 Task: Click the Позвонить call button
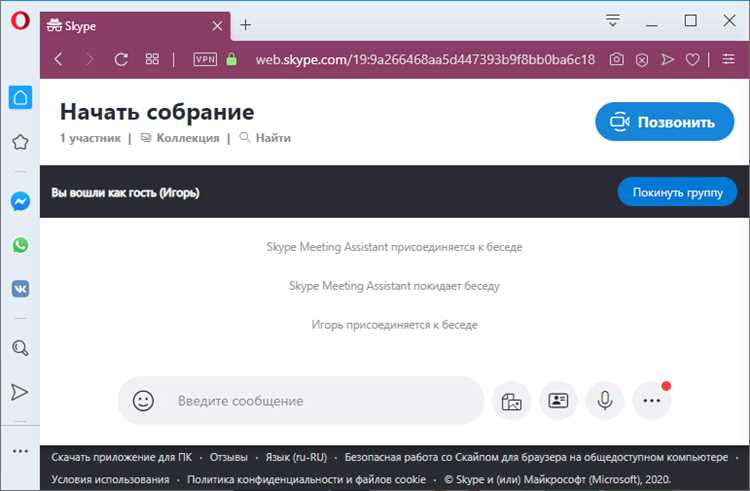pyautogui.click(x=664, y=122)
